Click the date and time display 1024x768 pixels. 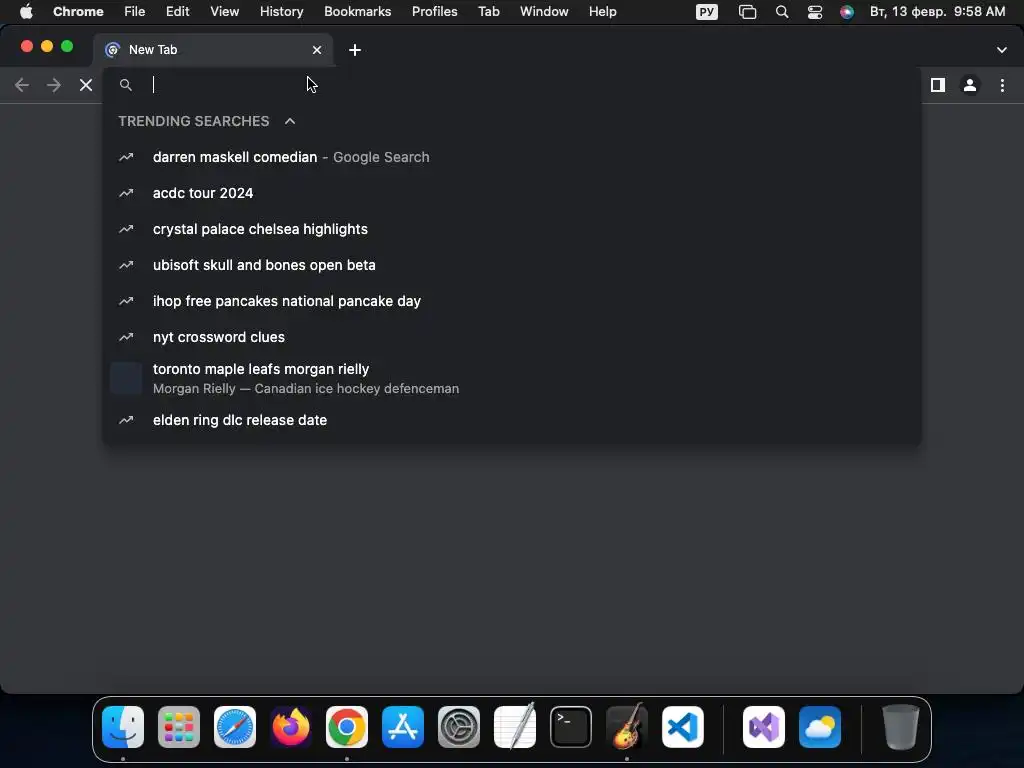coord(937,12)
